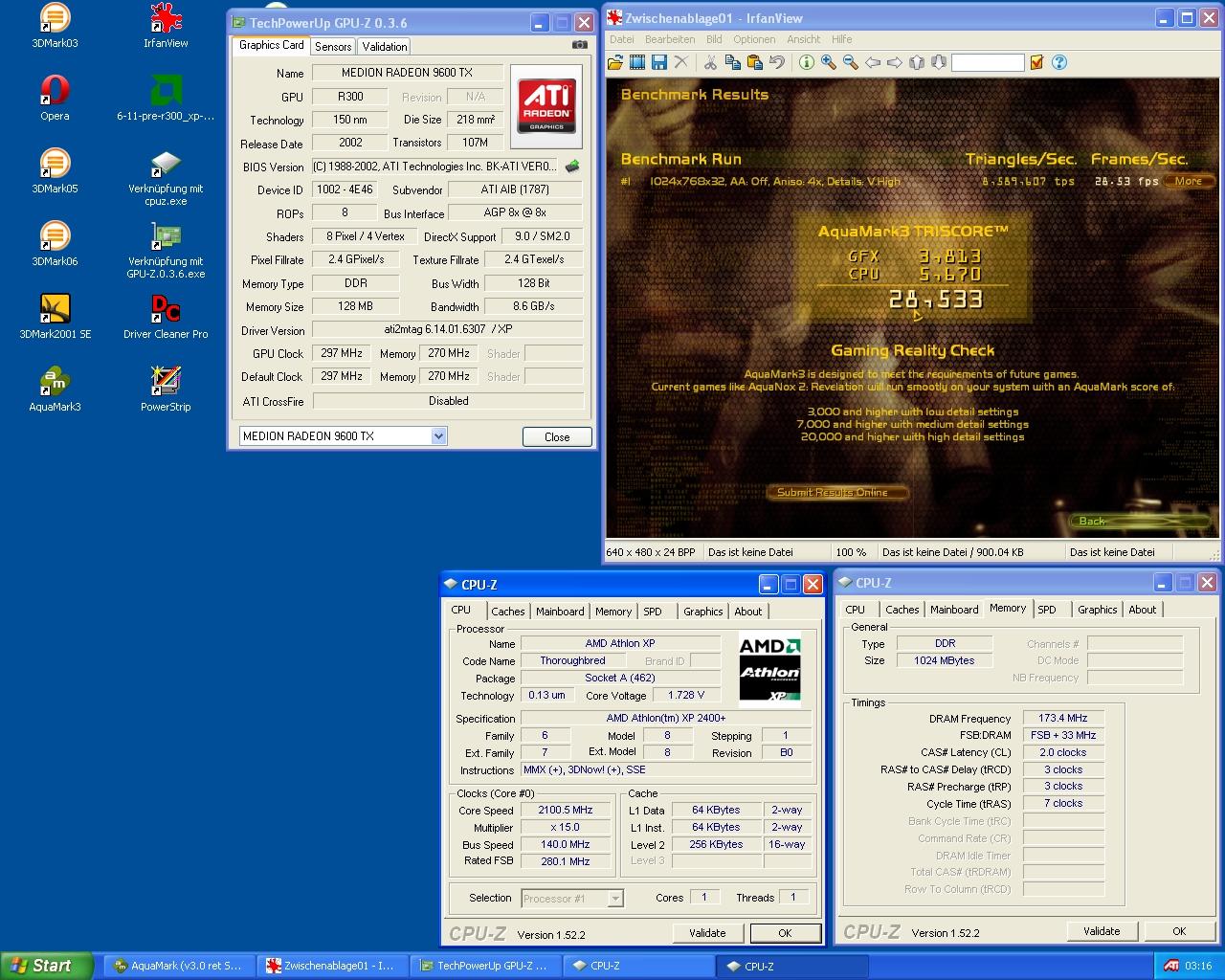Screen dimensions: 1225x980
Task: Open the Bild menu in IrfanView
Action: (x=714, y=39)
